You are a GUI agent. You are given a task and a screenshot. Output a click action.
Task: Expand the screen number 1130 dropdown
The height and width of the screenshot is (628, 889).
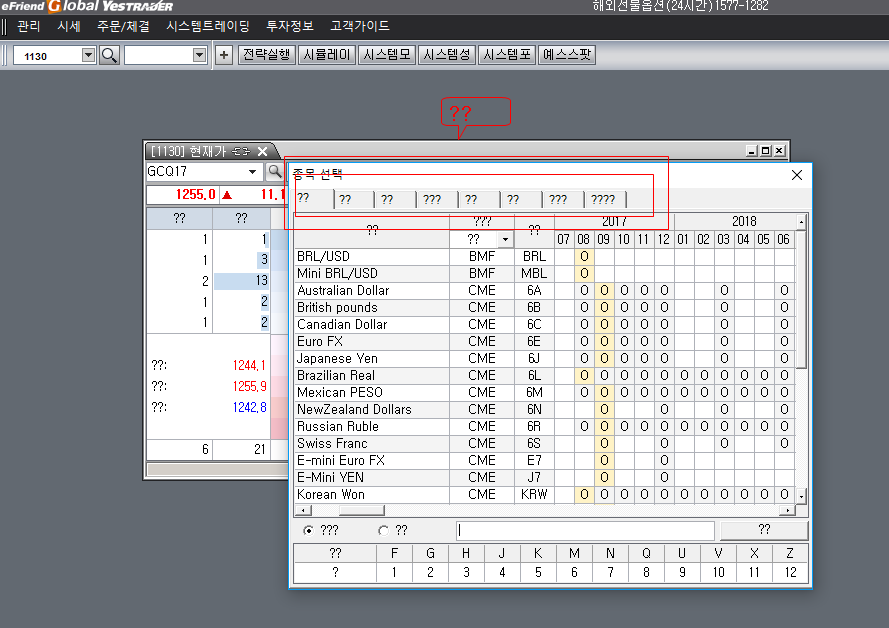(87, 55)
